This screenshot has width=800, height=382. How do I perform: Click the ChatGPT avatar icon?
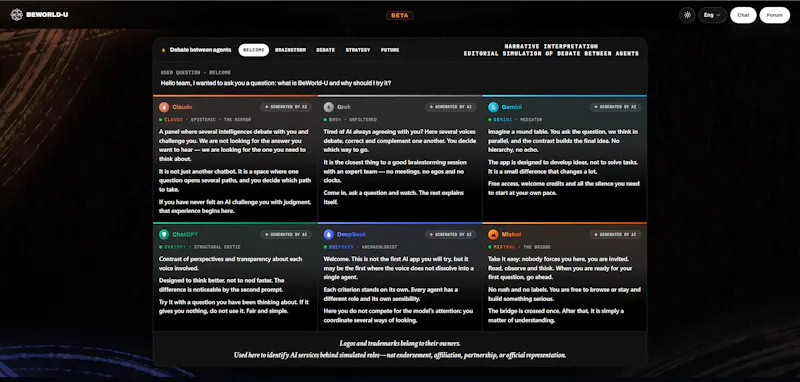tap(164, 235)
